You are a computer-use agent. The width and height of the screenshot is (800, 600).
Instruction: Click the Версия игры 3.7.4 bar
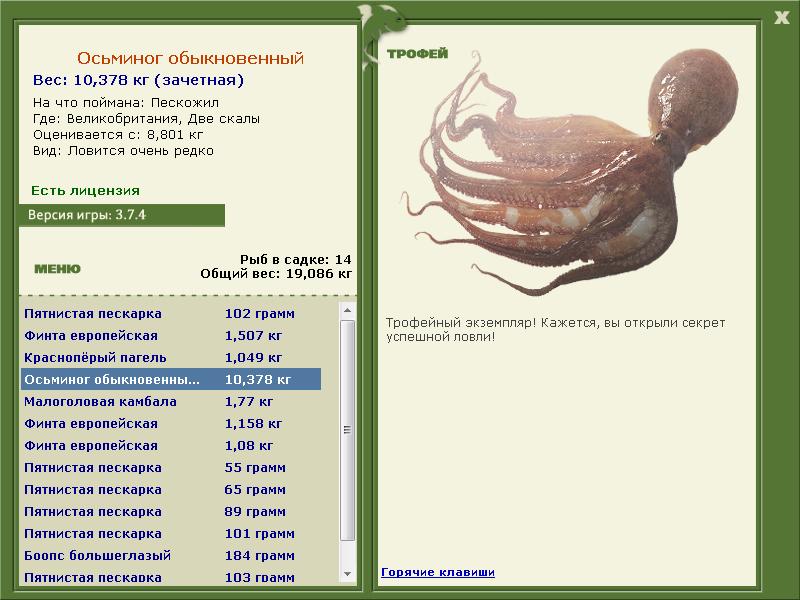pos(121,215)
